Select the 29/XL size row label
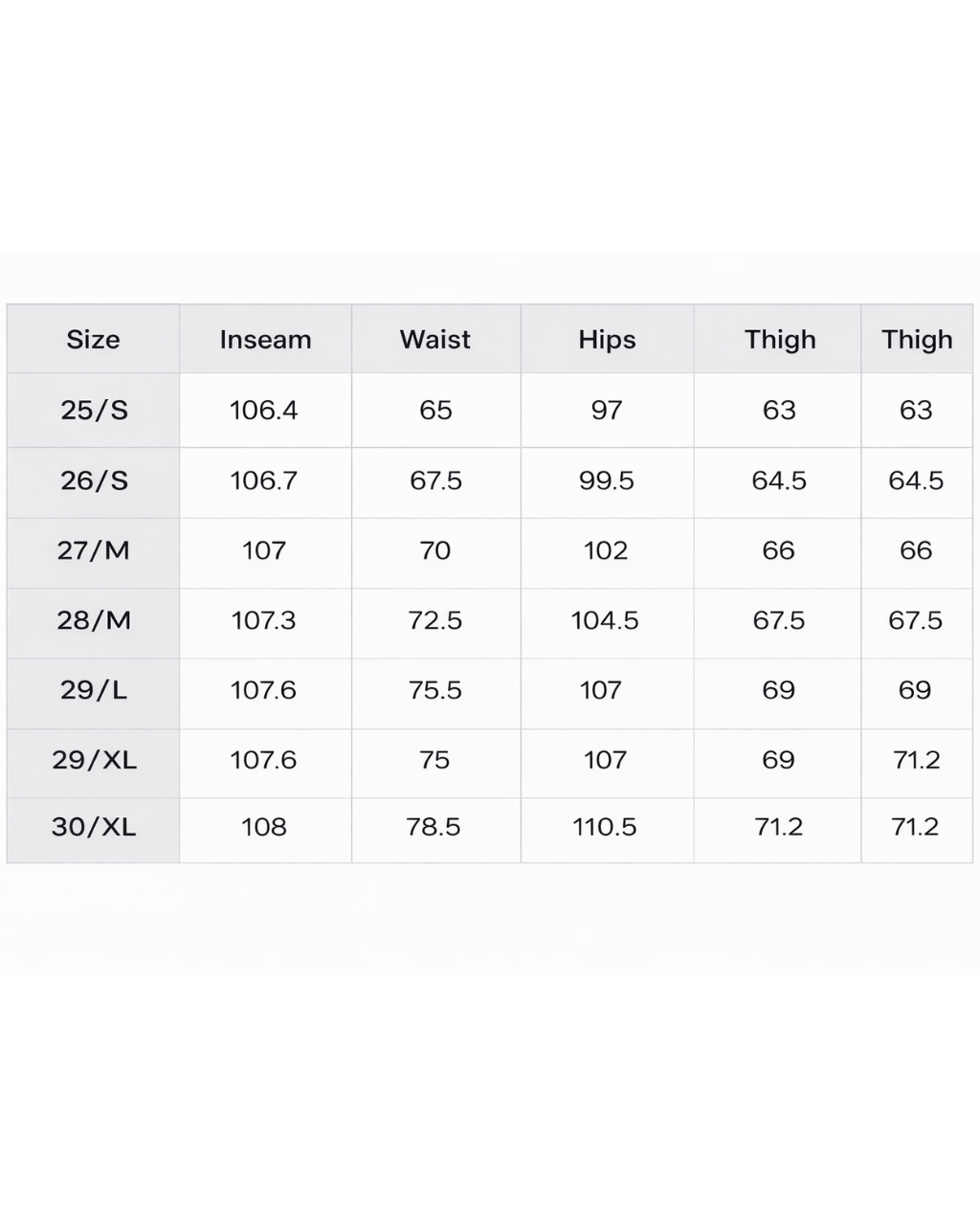Screen dimensions: 980x1225 pos(94,760)
